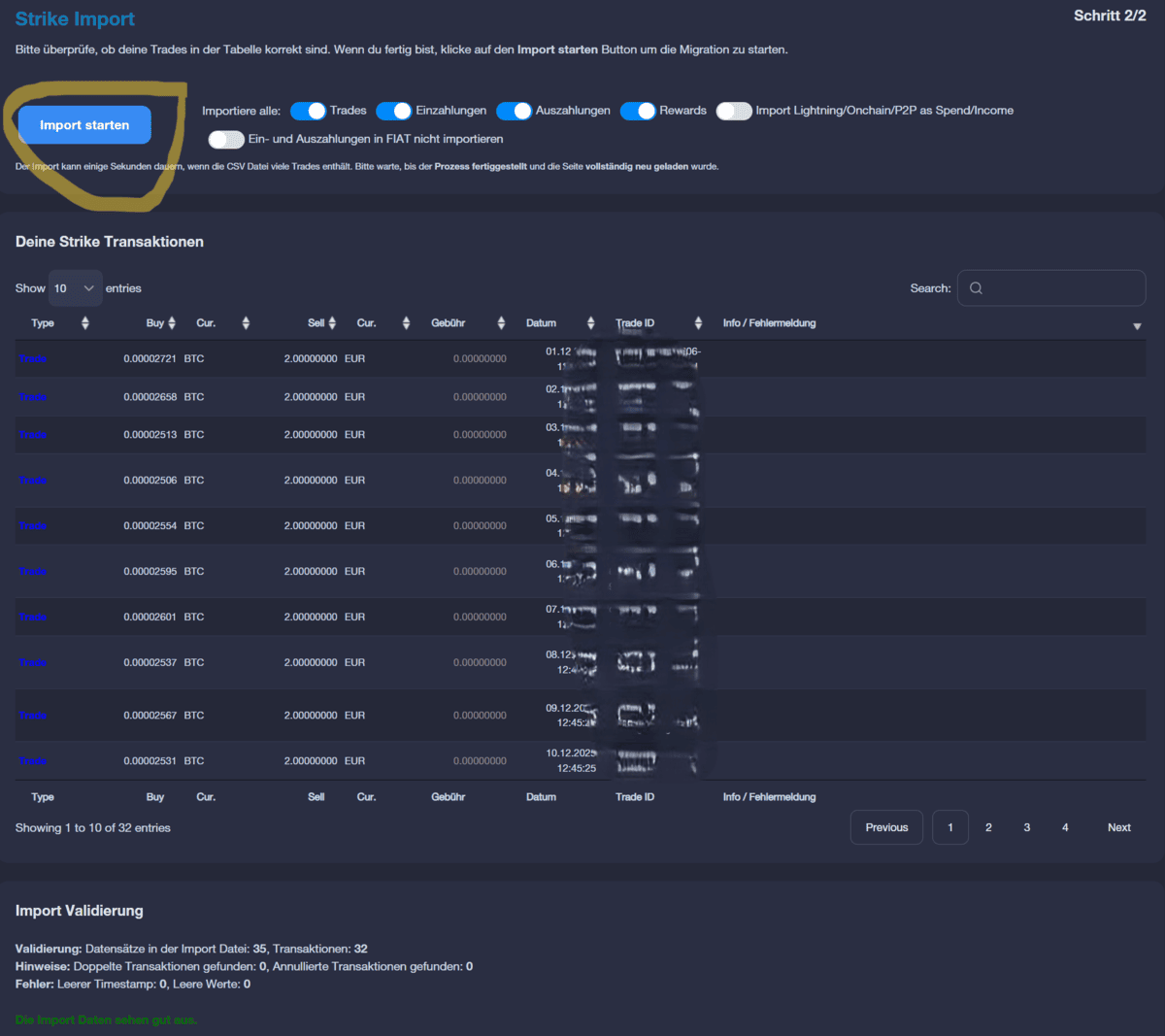Select the Next page control
Image resolution: width=1165 pixels, height=1036 pixels.
pos(1118,826)
